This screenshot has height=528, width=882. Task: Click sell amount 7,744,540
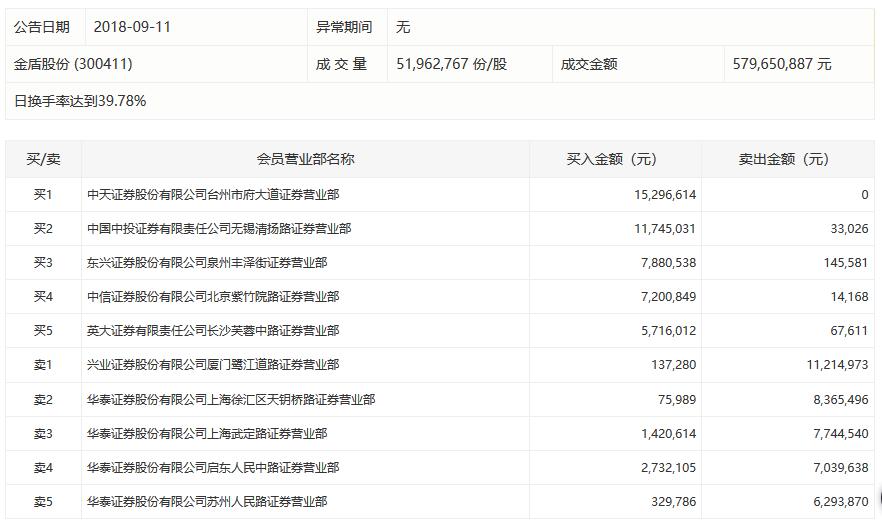(x=841, y=434)
